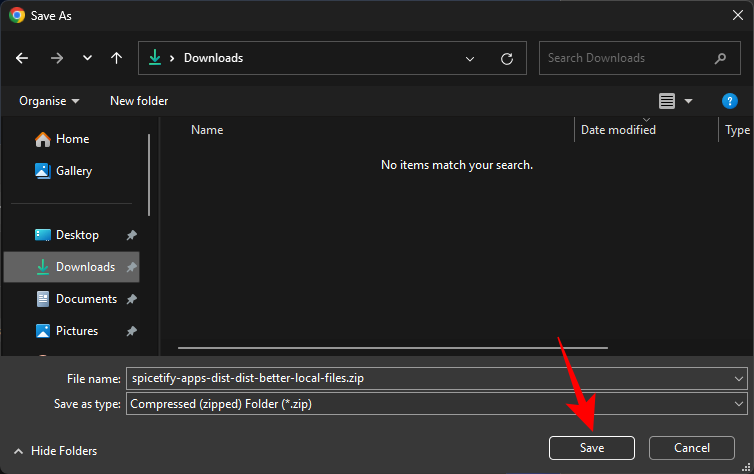Open the Save as type dropdown
754x474 pixels.
coord(739,404)
